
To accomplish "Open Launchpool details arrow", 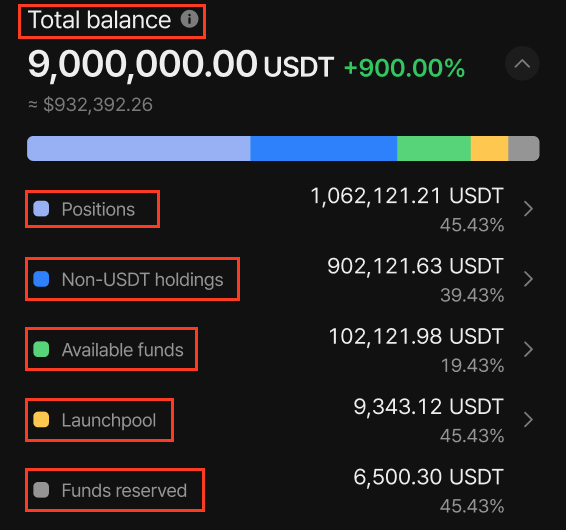I will point(528,420).
